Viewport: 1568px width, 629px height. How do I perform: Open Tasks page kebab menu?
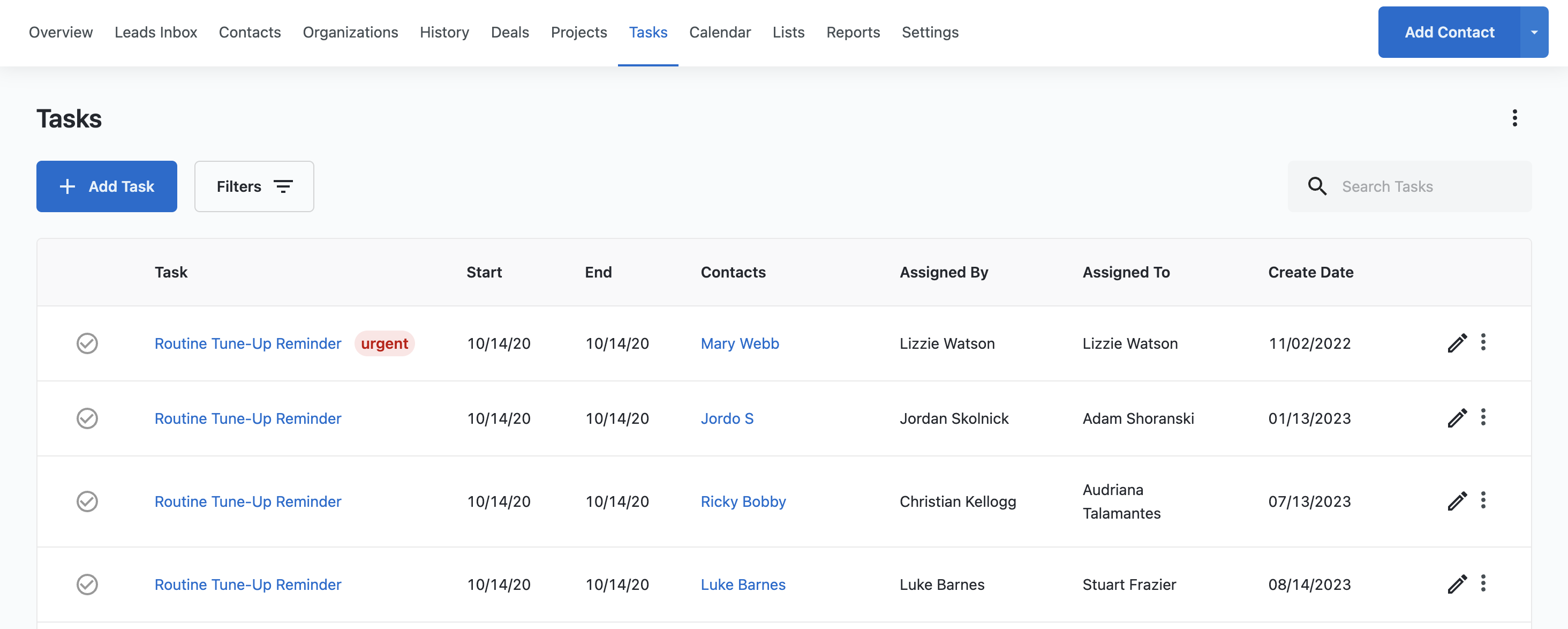click(x=1514, y=118)
